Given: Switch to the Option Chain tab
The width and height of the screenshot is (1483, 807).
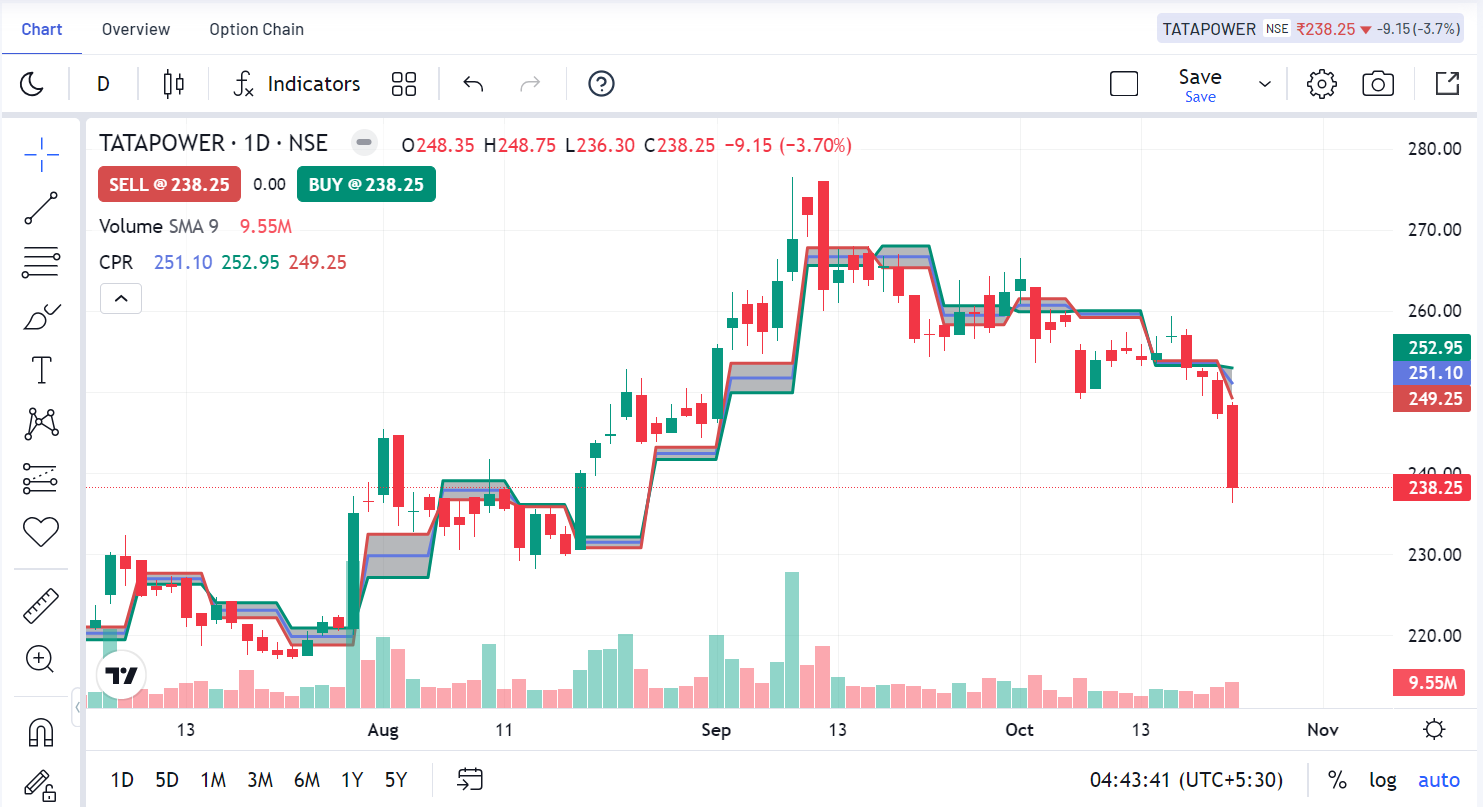Looking at the screenshot, I should tap(256, 29).
